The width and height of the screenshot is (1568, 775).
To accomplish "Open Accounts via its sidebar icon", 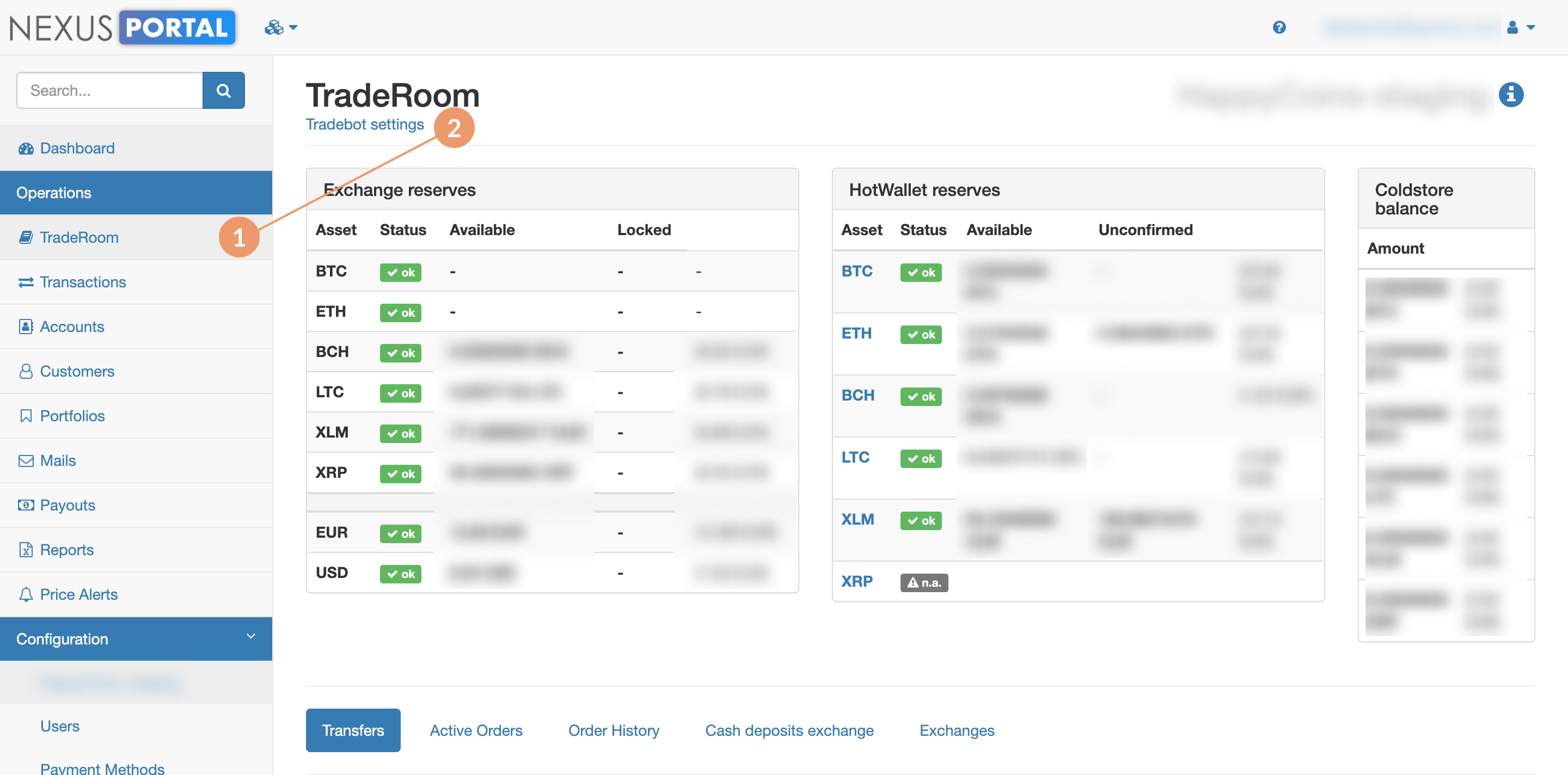I will pyautogui.click(x=26, y=326).
